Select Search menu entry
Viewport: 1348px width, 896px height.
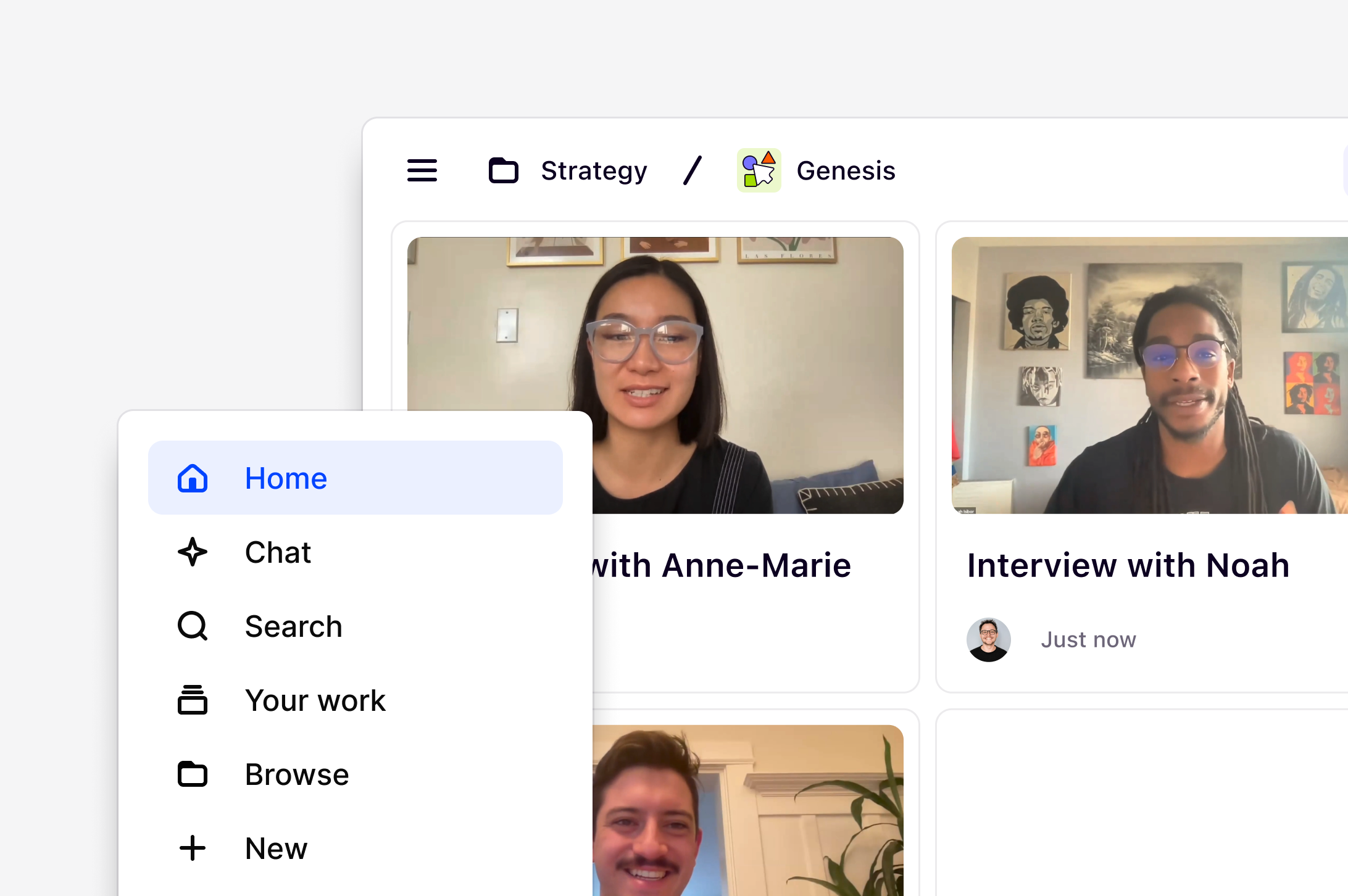(293, 626)
